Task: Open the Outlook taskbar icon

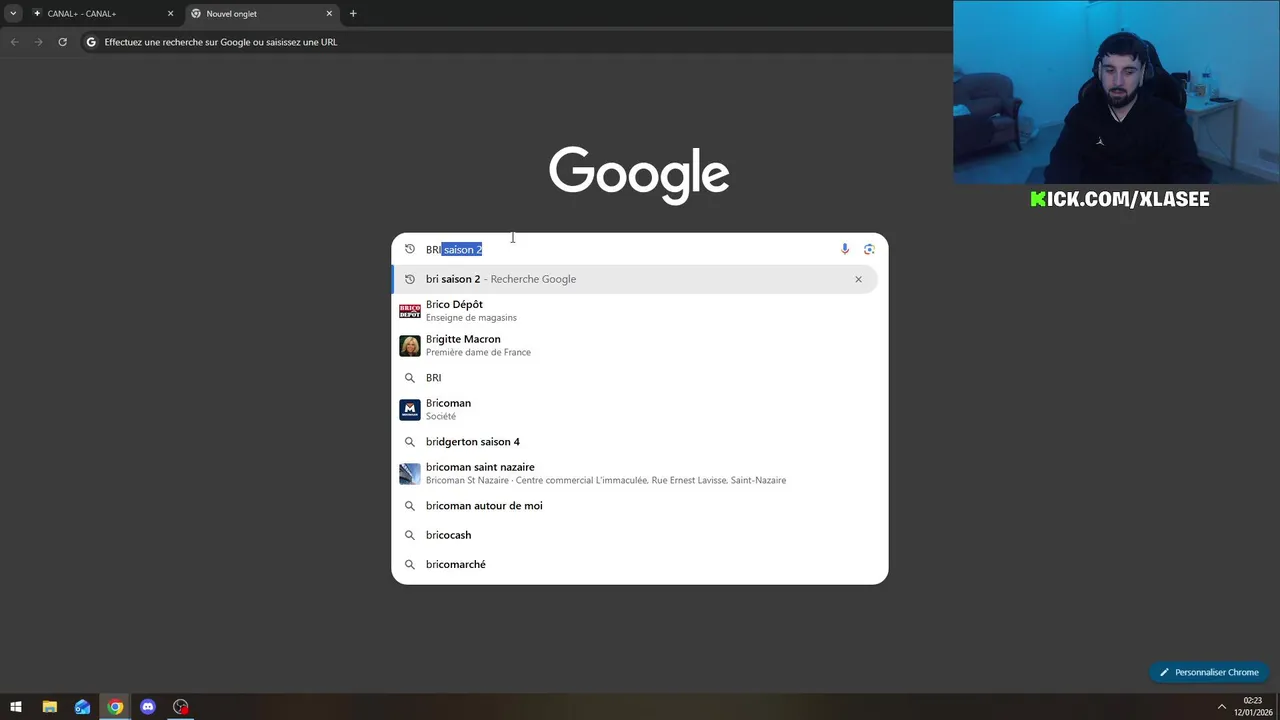Action: pyautogui.click(x=82, y=707)
